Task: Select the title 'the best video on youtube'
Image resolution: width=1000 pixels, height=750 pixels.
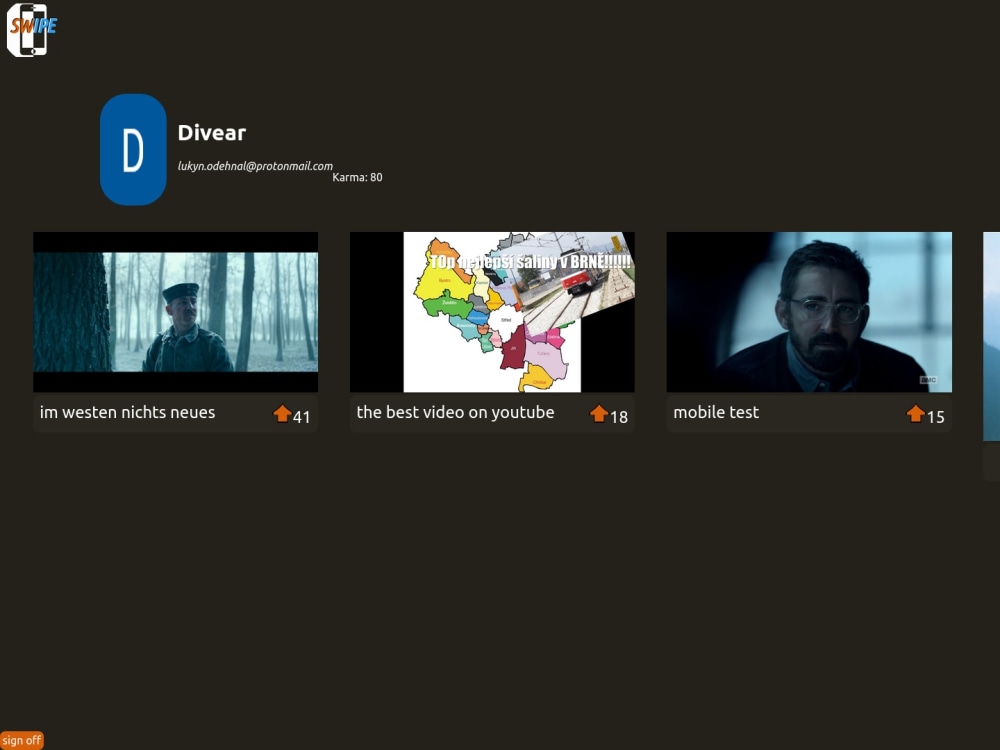Action: click(x=455, y=413)
